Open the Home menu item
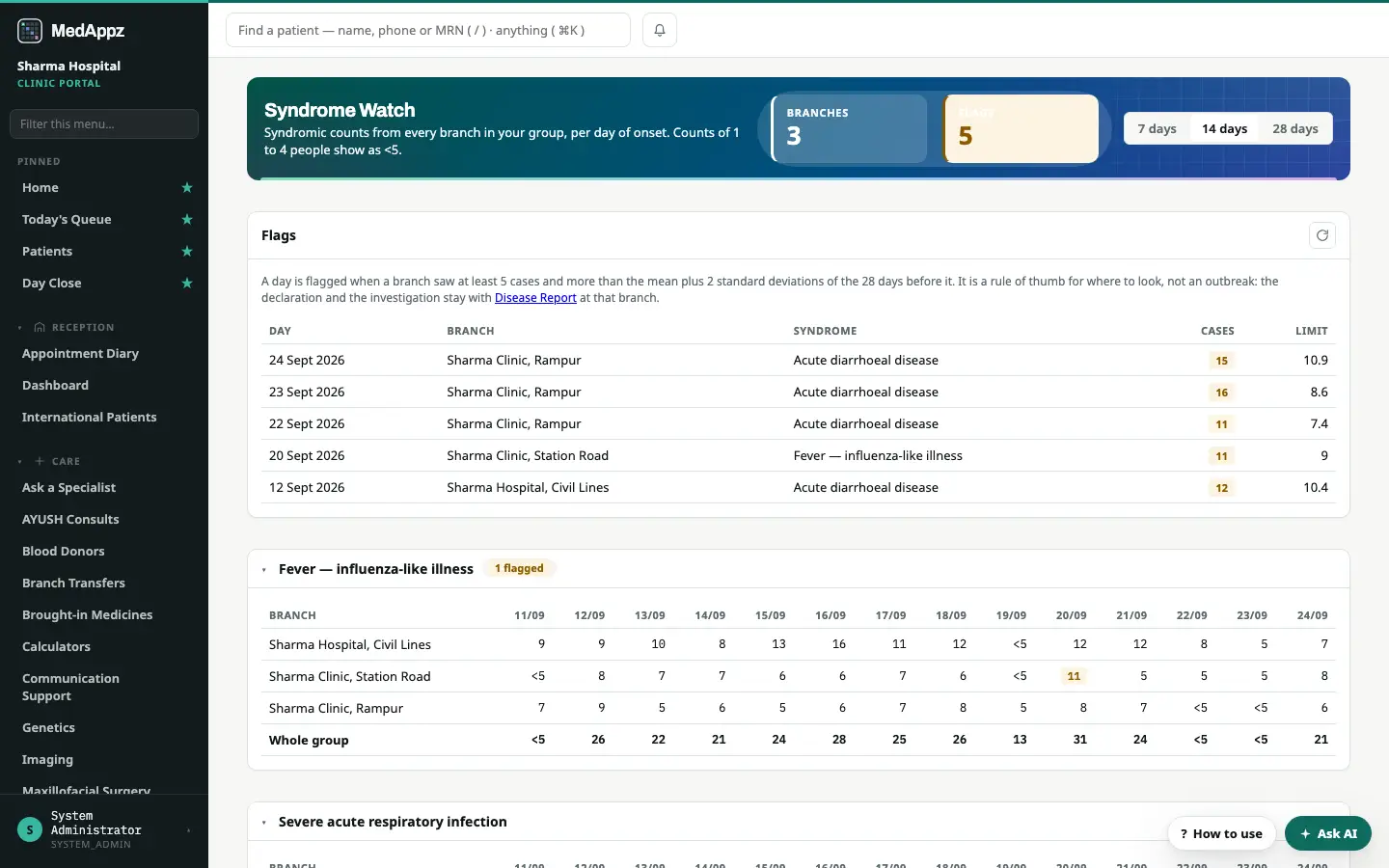Viewport: 1389px width, 868px height. pos(41,188)
